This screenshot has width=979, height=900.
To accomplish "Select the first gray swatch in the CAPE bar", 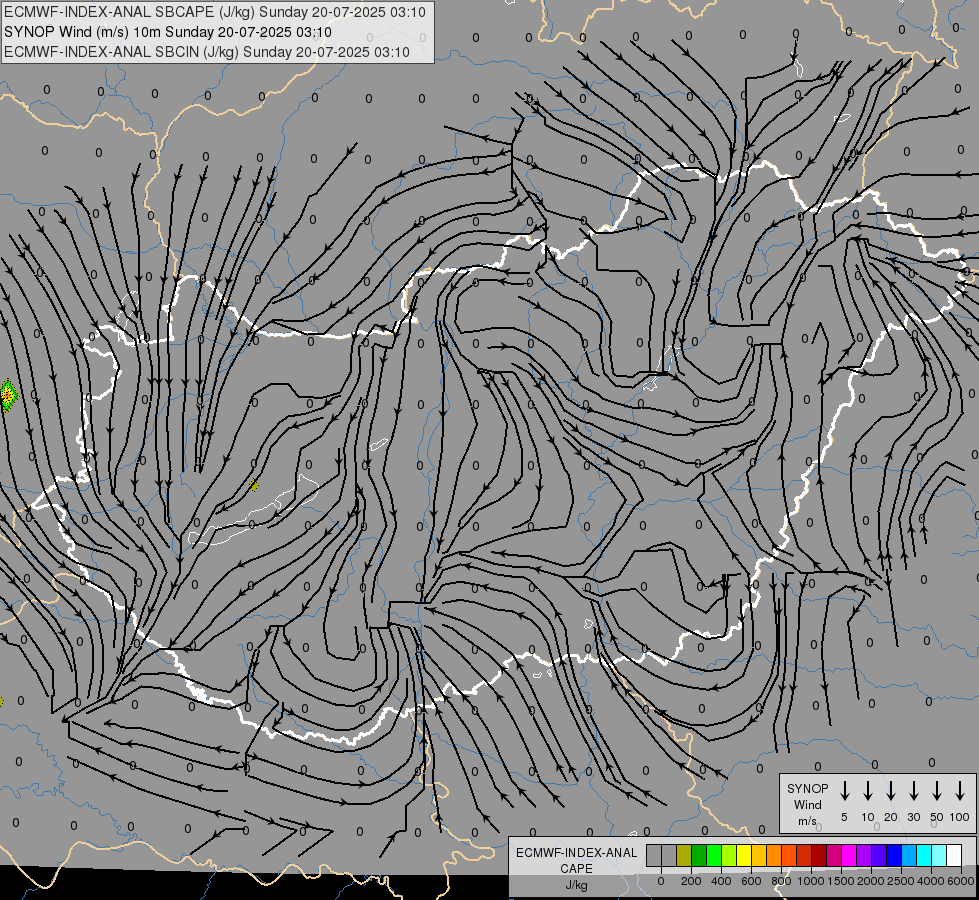I will [654, 855].
